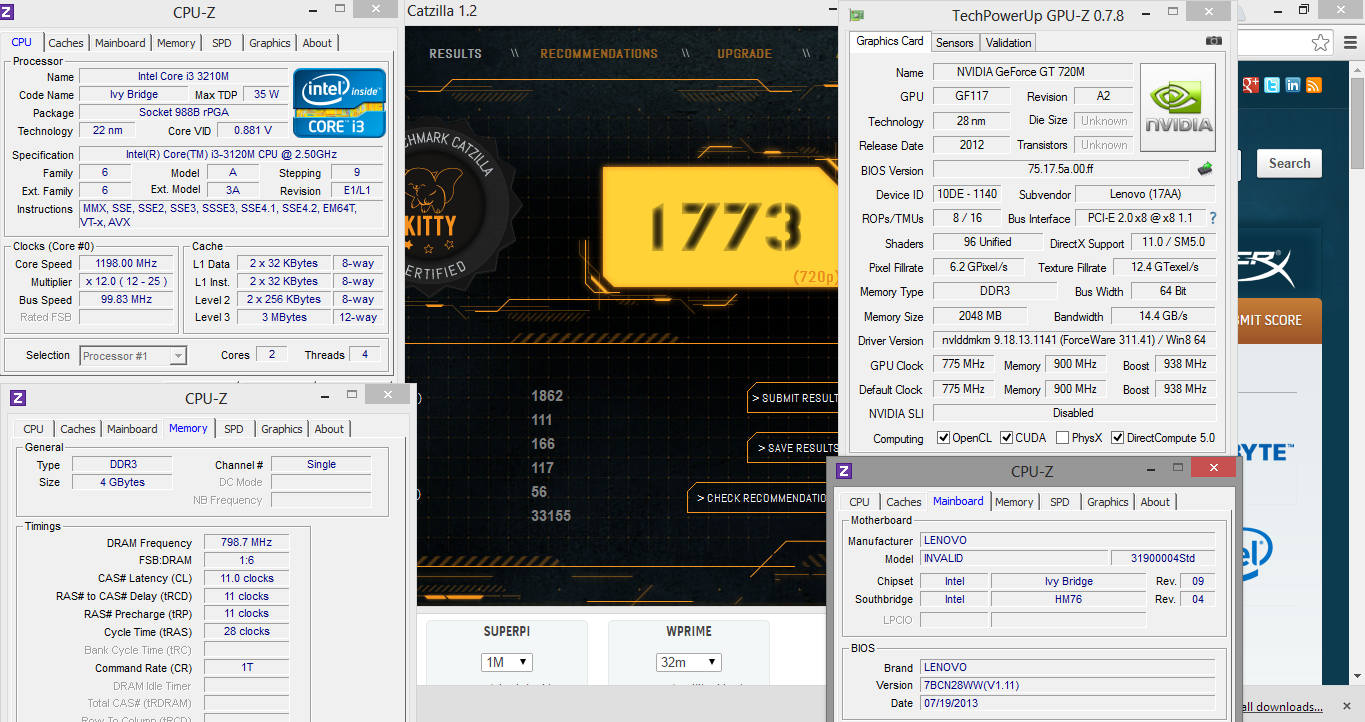Switch to the Sensors tab in GPU-Z
This screenshot has width=1365, height=722.
pos(954,43)
